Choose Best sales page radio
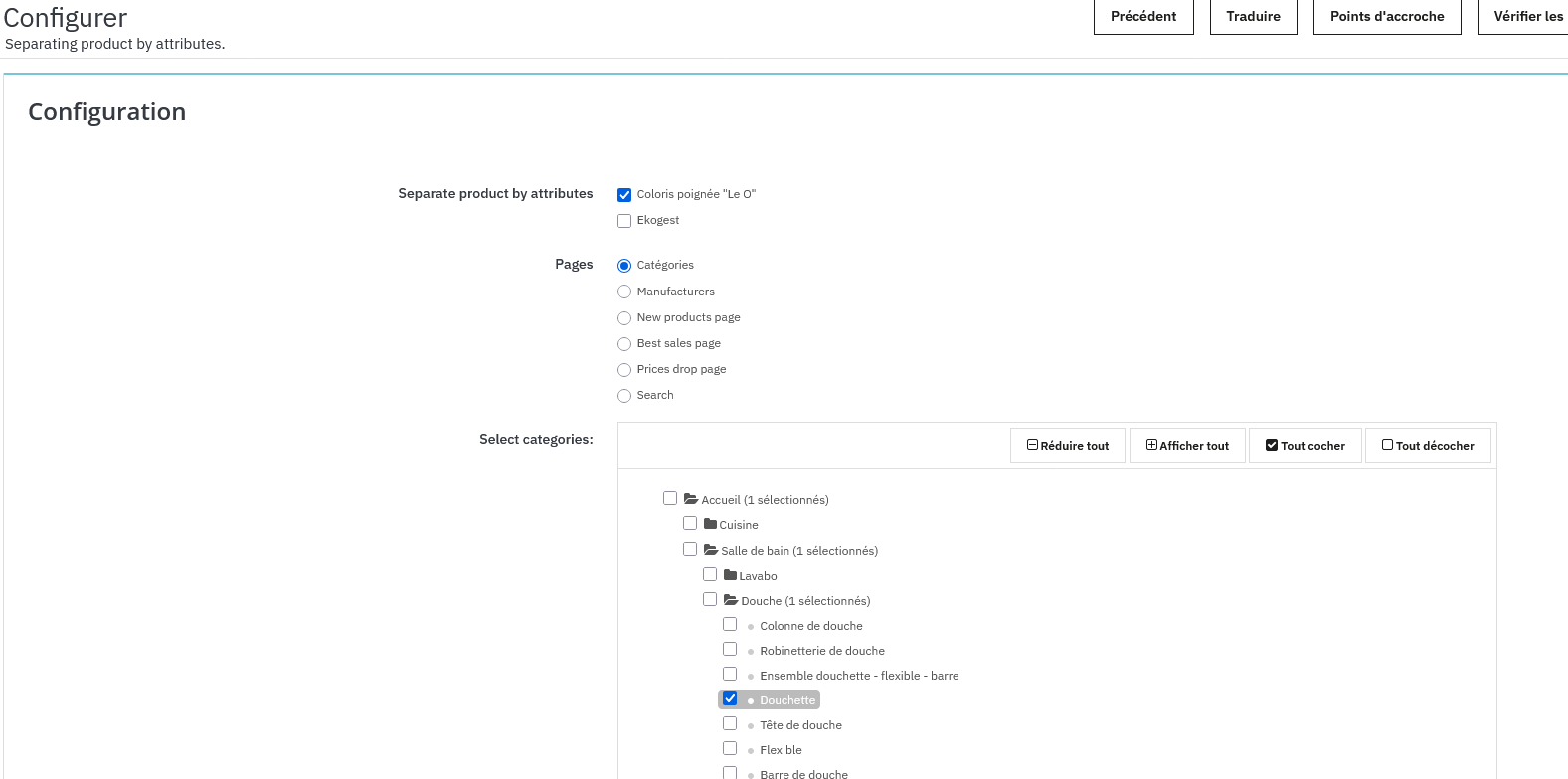The width and height of the screenshot is (1568, 779). 624,344
